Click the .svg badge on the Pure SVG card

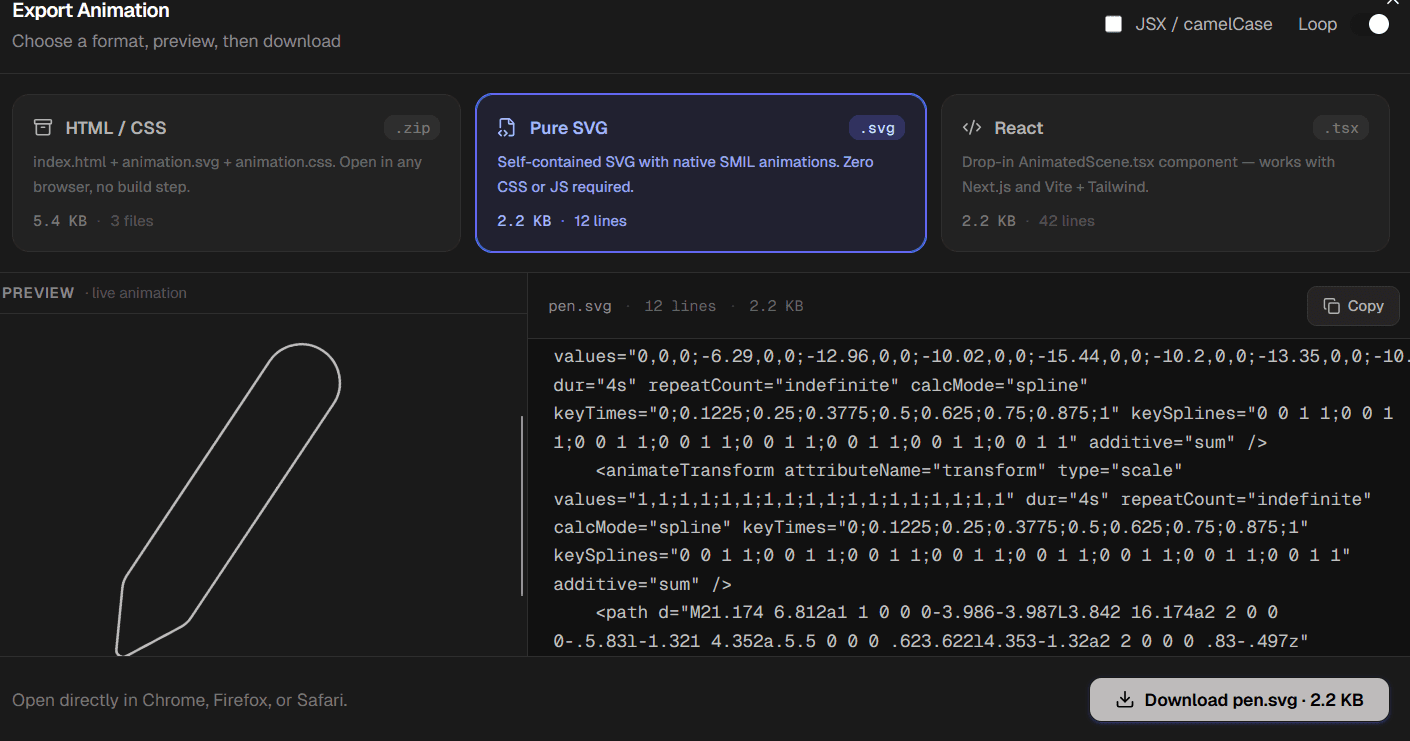[877, 127]
